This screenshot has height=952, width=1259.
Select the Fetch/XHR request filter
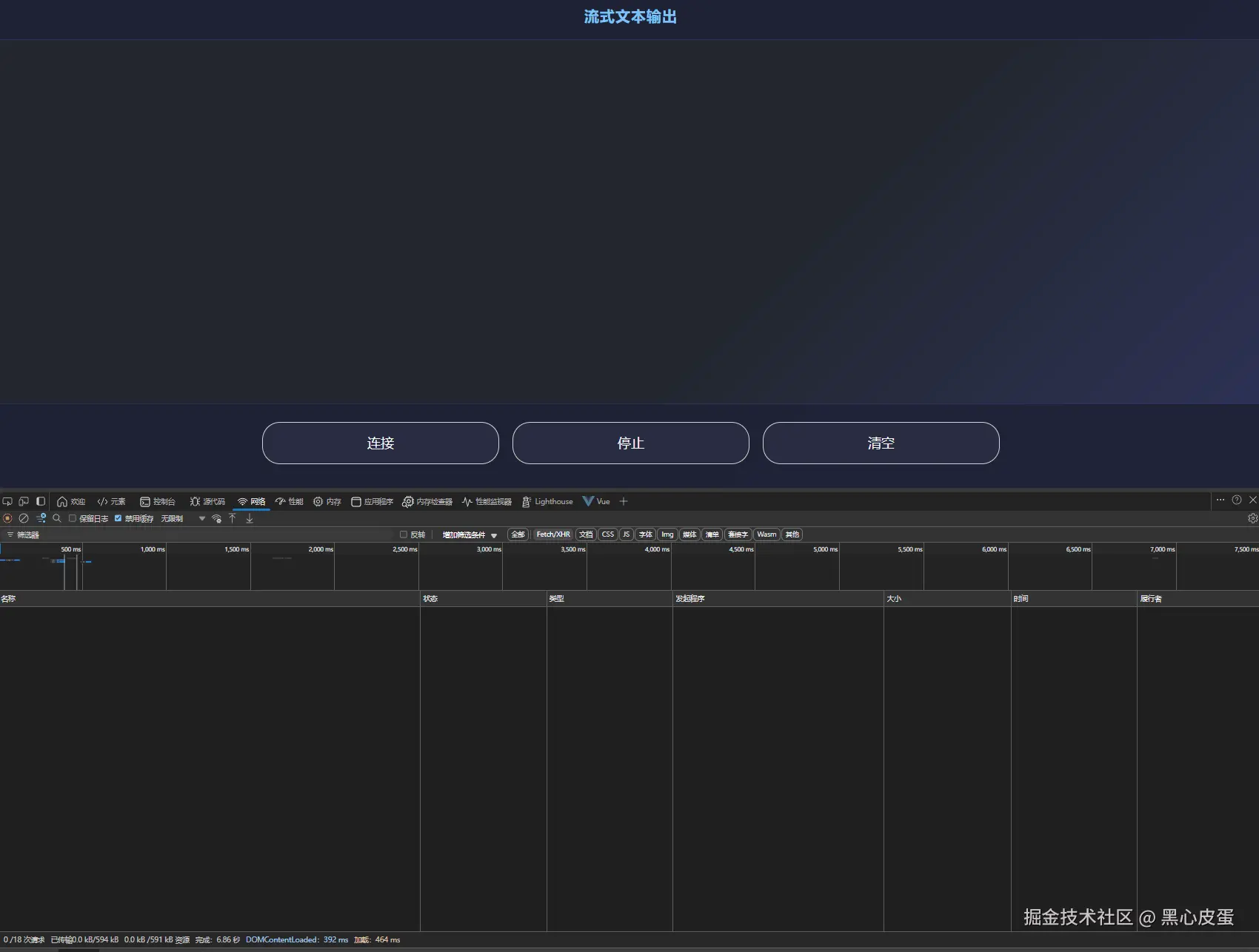tap(553, 534)
